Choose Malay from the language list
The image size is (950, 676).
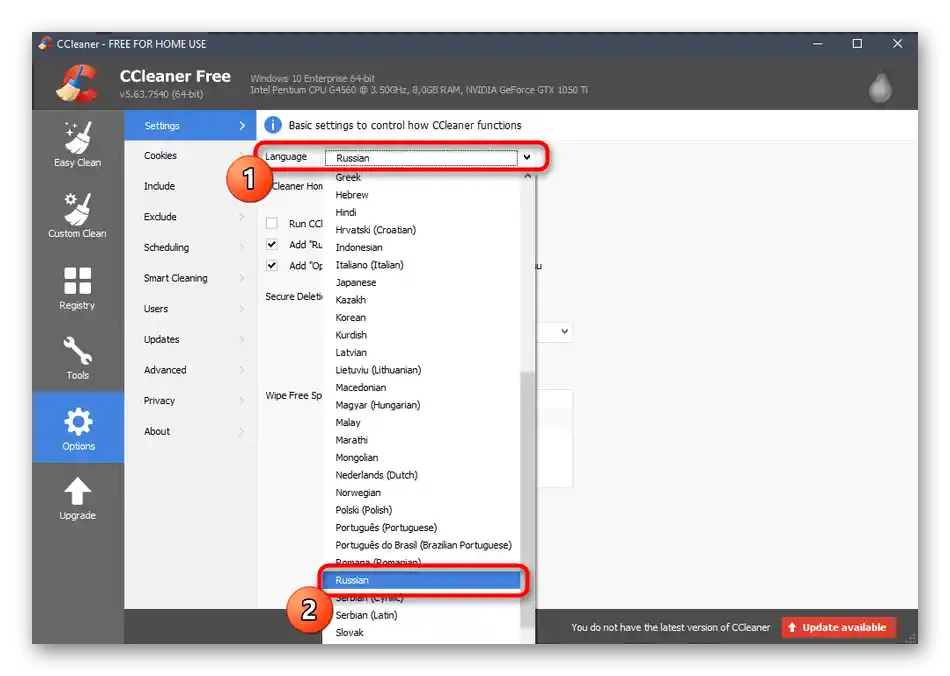(x=421, y=423)
